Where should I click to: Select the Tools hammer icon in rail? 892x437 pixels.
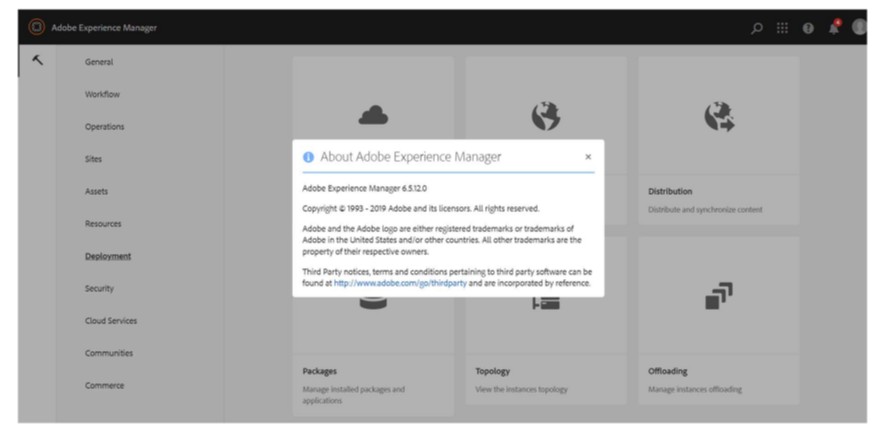coord(38,60)
